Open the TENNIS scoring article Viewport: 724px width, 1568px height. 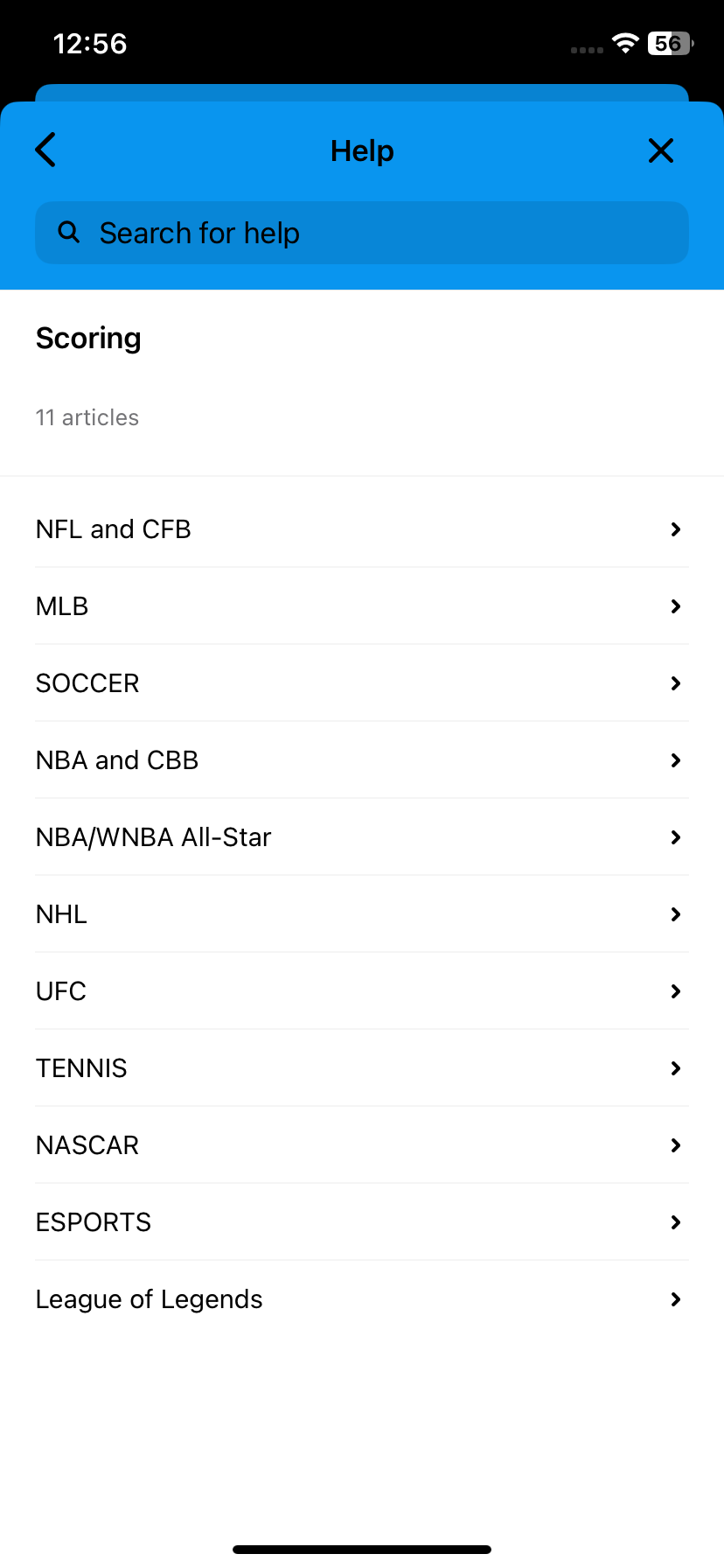362,1068
